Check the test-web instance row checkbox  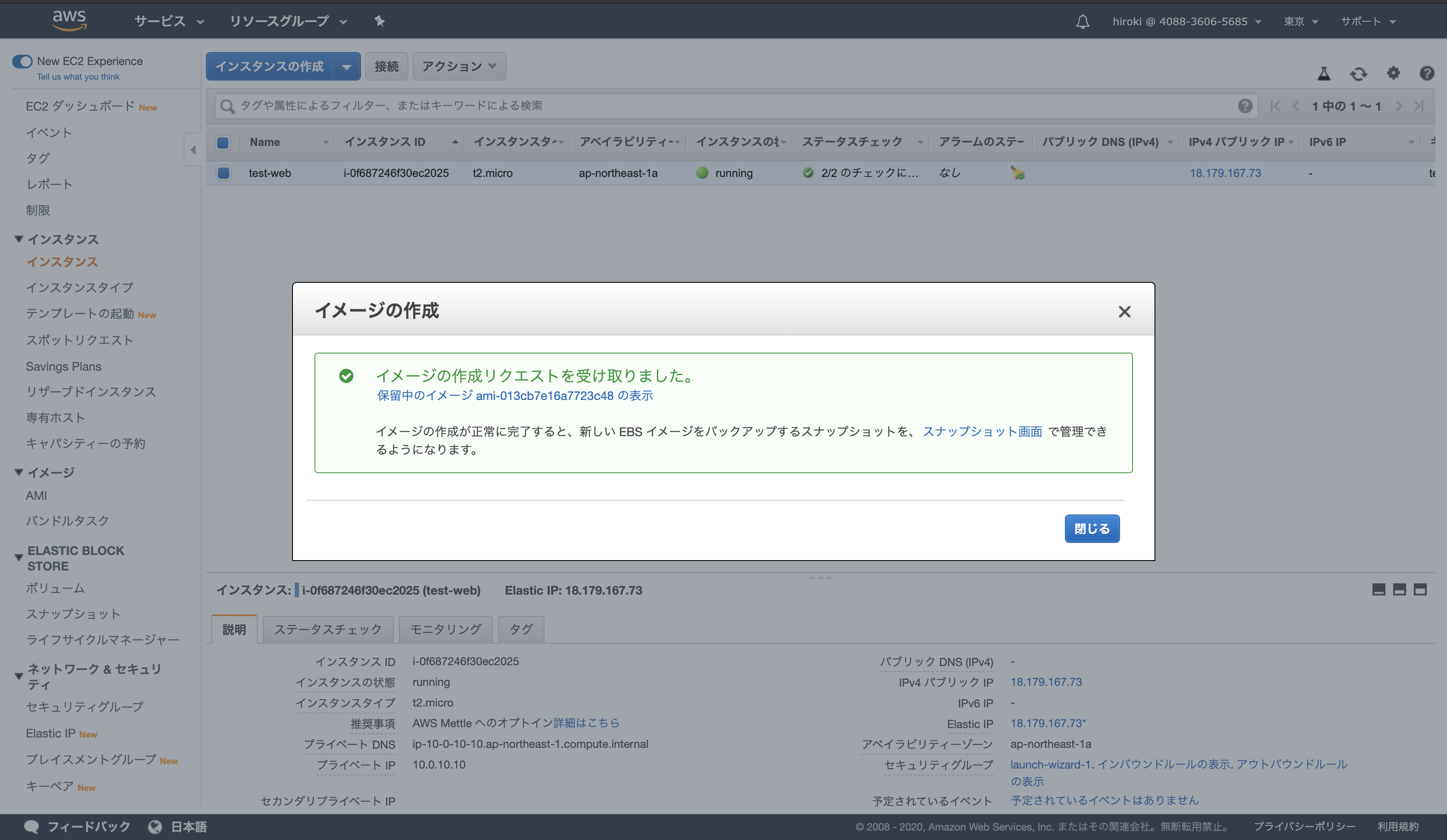[x=224, y=173]
